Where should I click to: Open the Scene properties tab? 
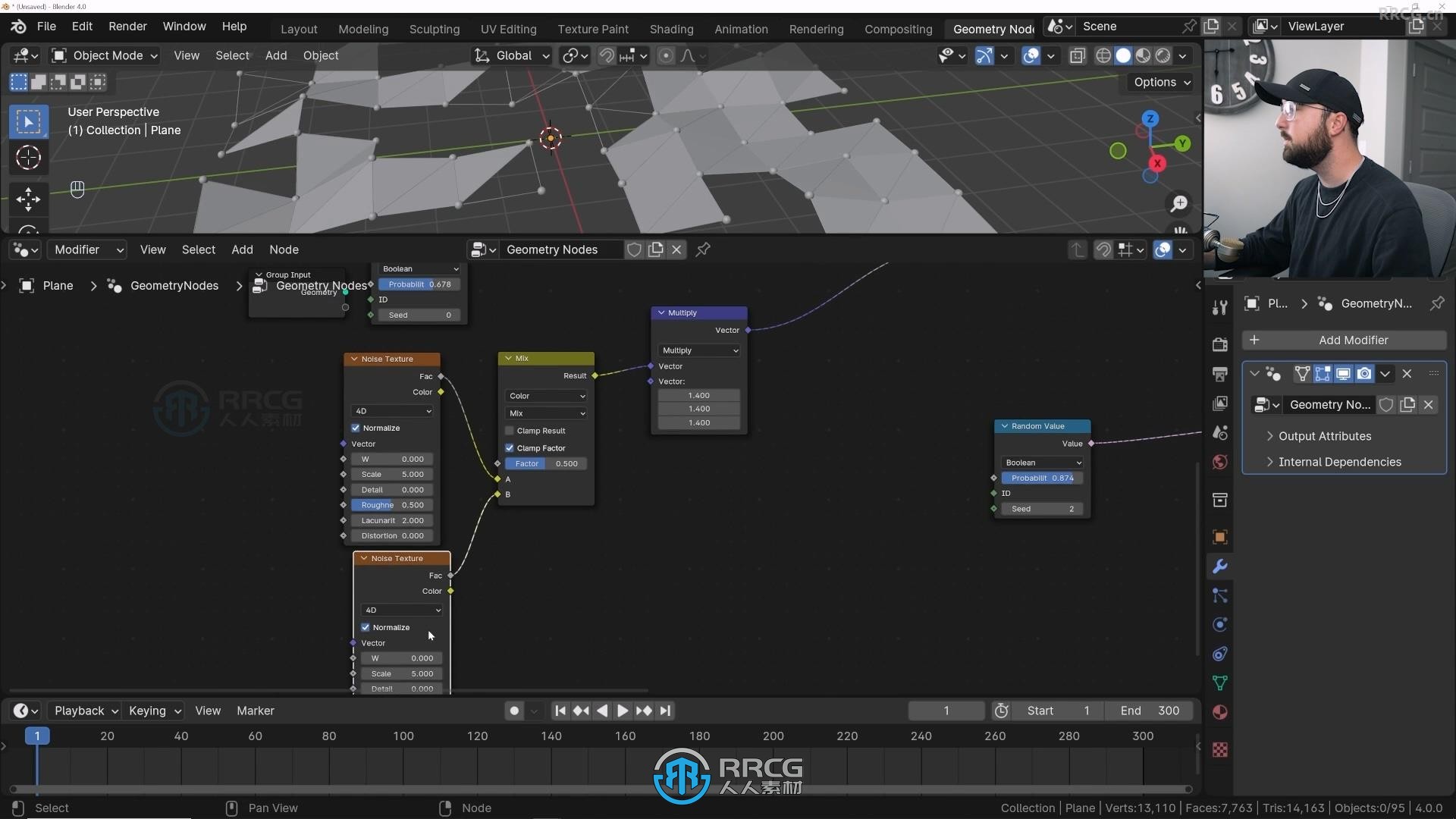pos(1219,432)
